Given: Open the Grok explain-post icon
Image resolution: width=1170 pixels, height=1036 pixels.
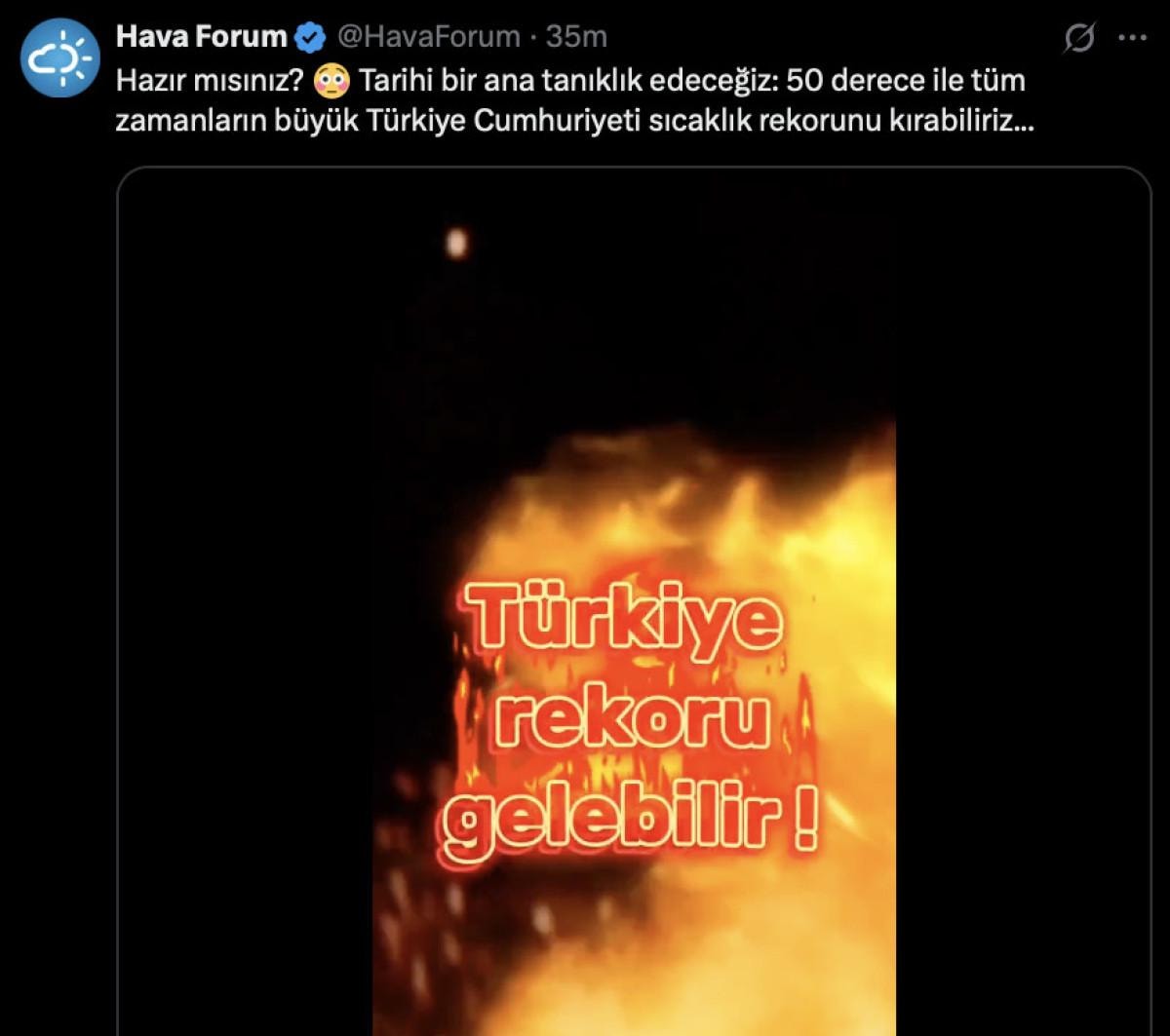Looking at the screenshot, I should click(1077, 38).
